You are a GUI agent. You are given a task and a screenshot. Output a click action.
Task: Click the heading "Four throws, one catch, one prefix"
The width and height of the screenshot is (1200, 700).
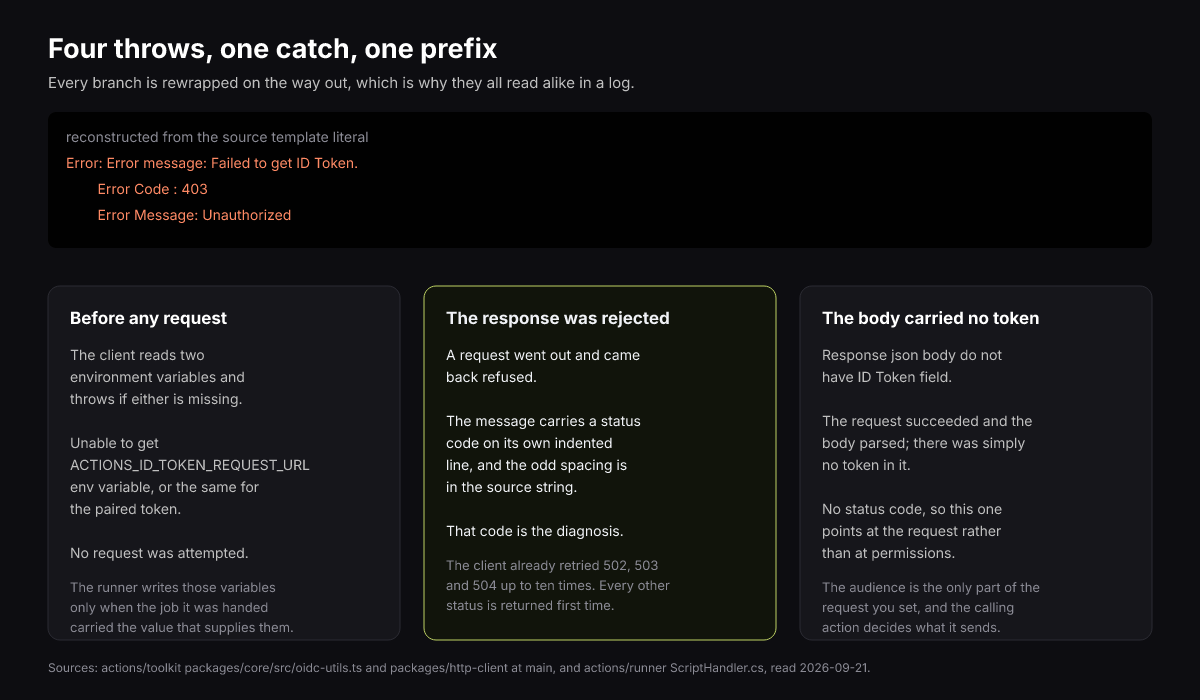272,48
